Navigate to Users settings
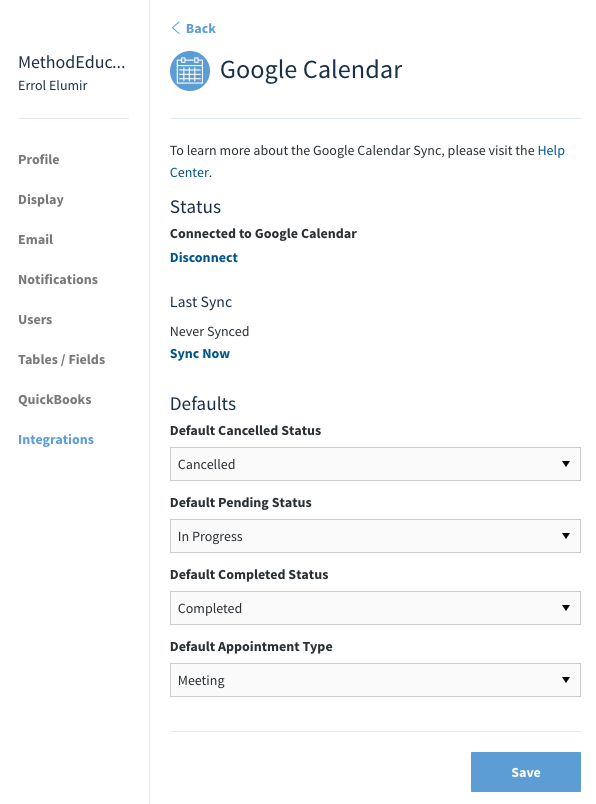 [x=35, y=319]
